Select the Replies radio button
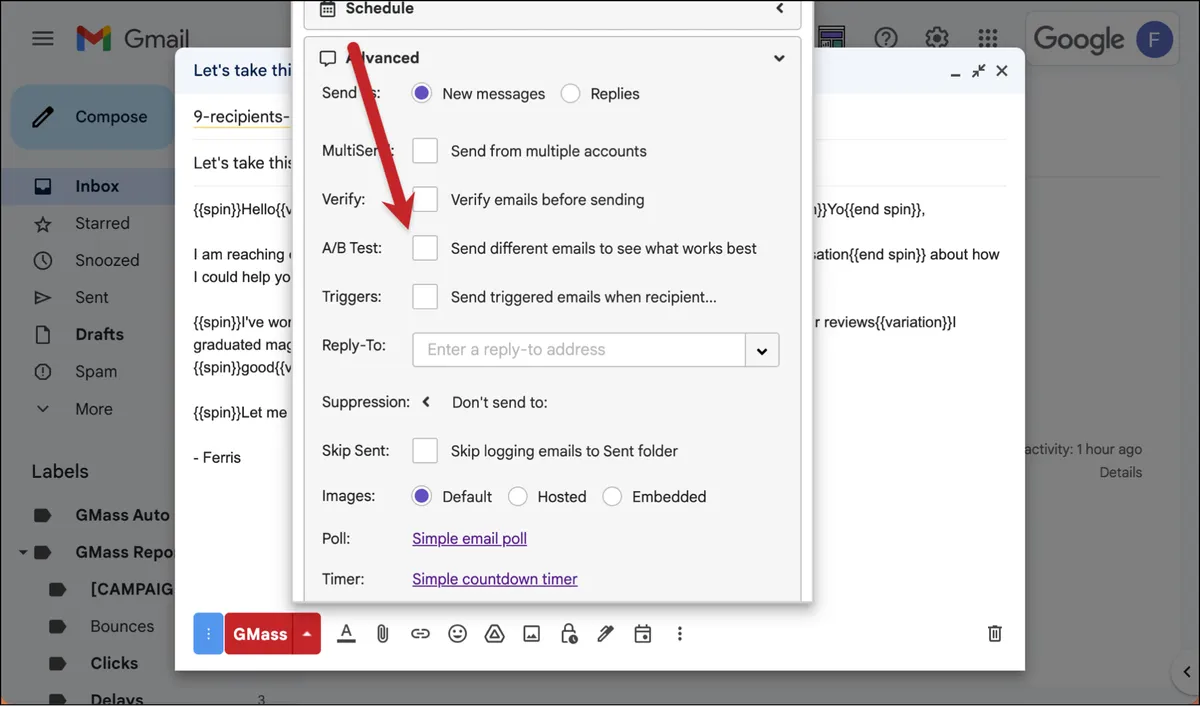This screenshot has height=706, width=1200. point(570,93)
